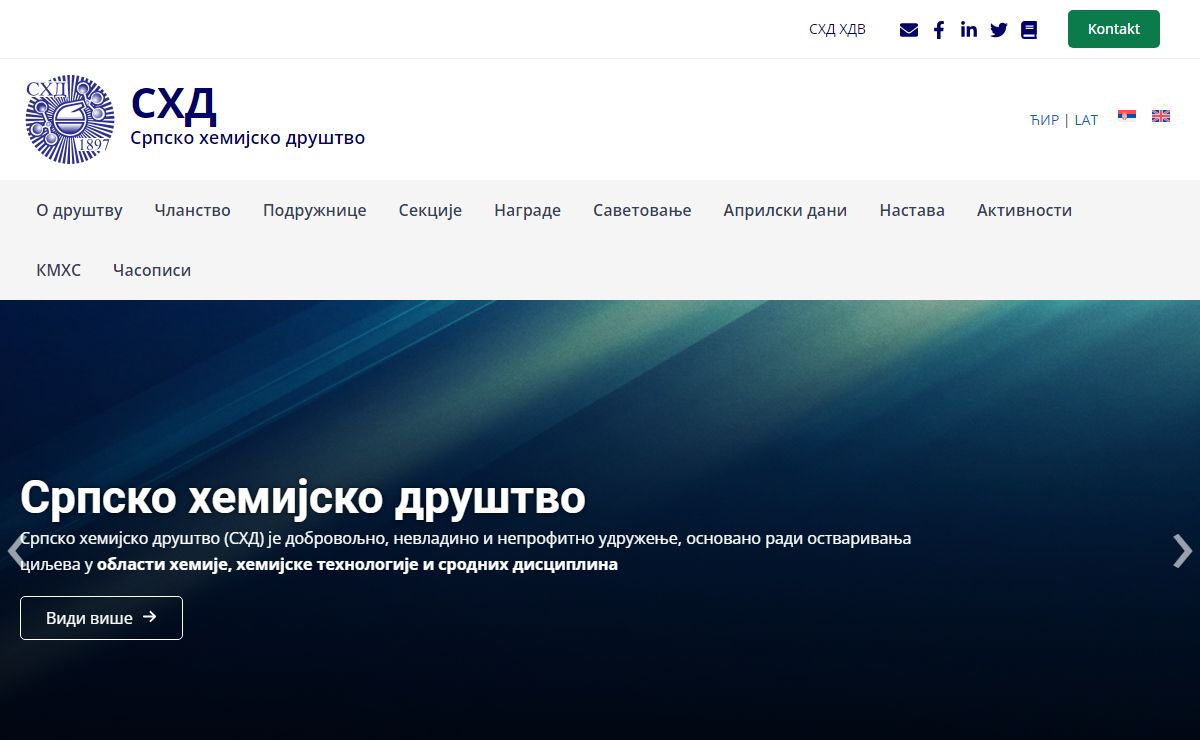Click the green Kontakt button
Screen dimensions: 1200x740
(x=1113, y=29)
